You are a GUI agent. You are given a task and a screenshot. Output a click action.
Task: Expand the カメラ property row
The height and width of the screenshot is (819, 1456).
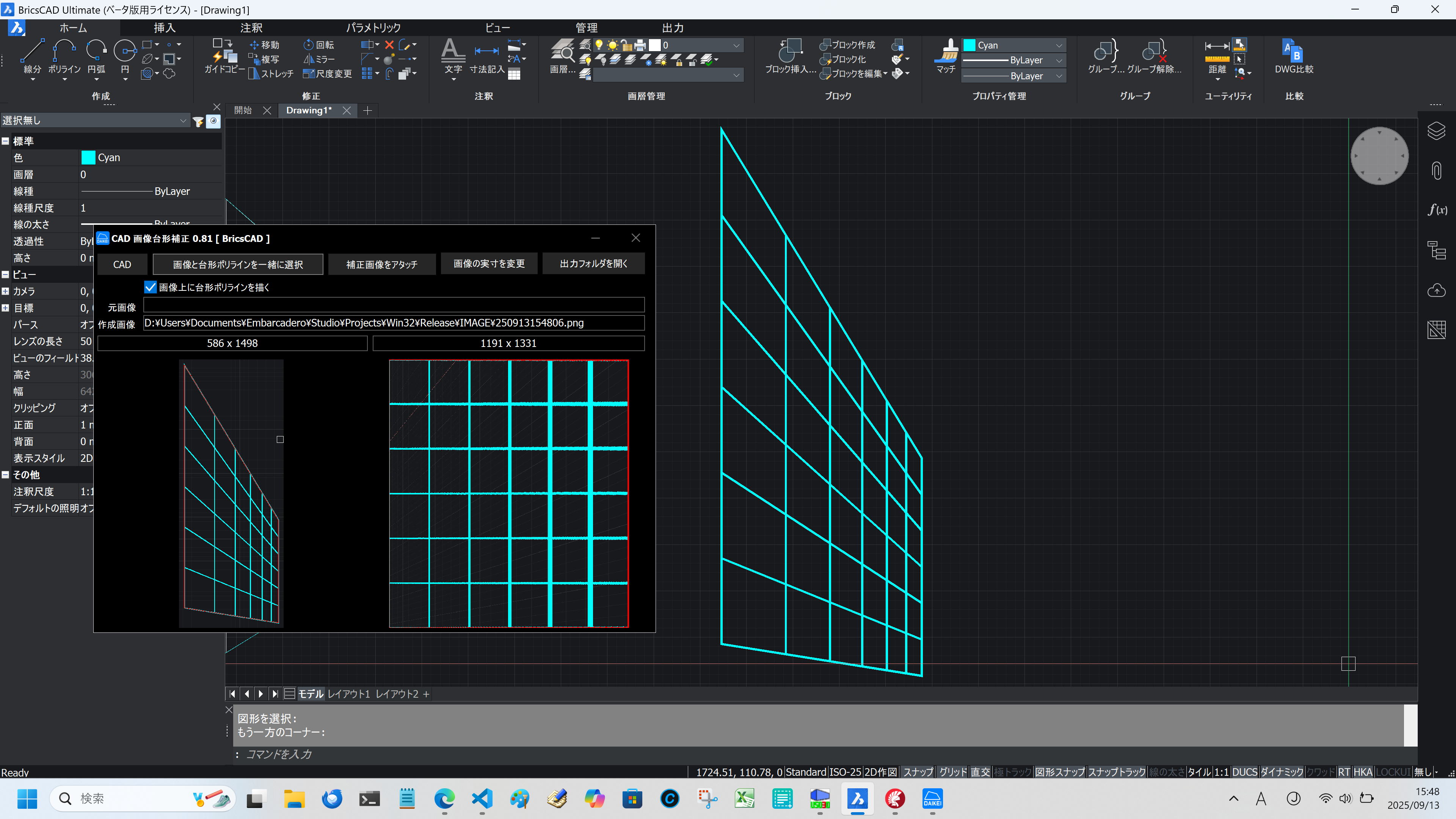coord(5,291)
